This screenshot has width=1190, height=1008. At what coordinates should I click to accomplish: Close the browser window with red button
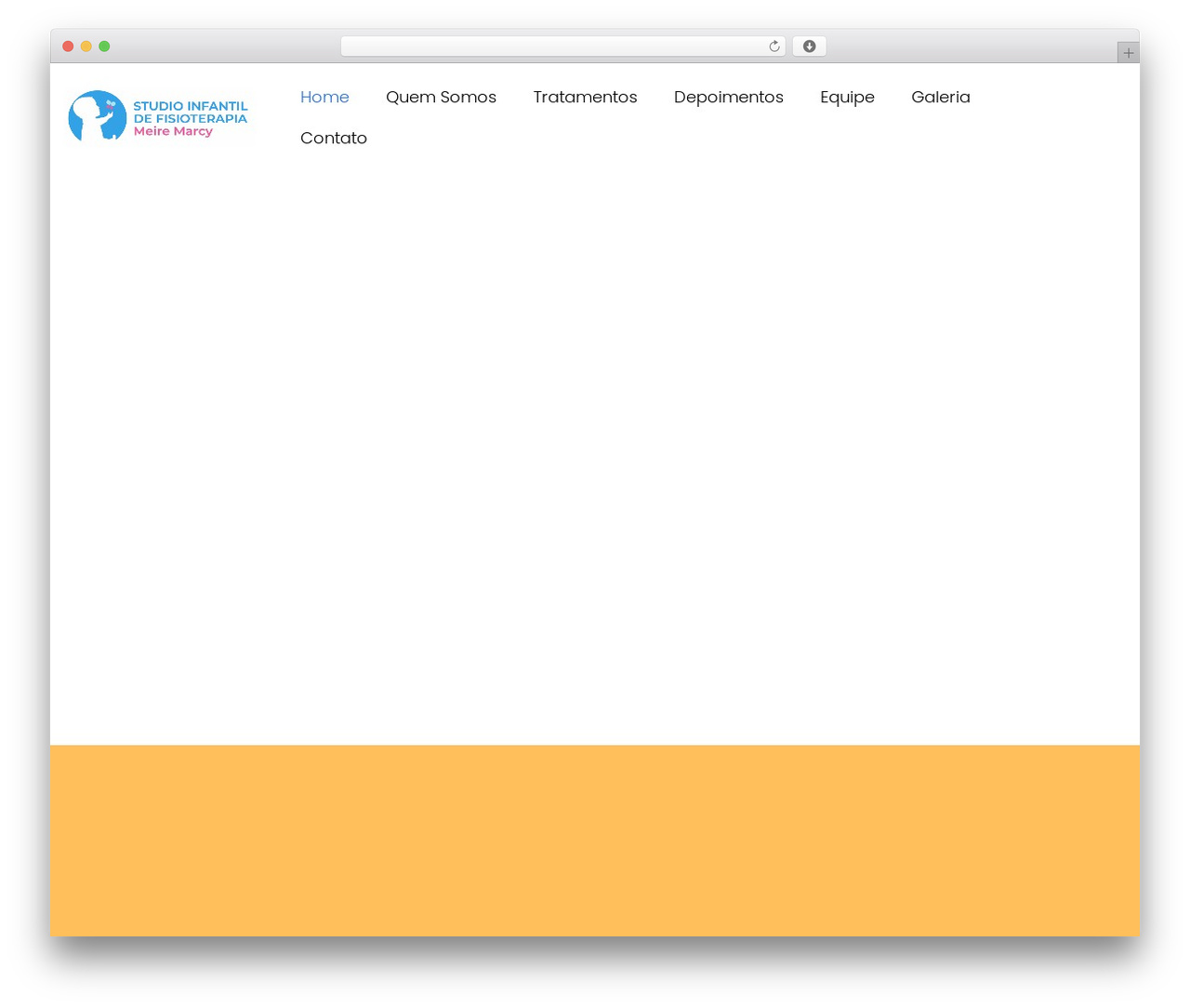pos(68,46)
